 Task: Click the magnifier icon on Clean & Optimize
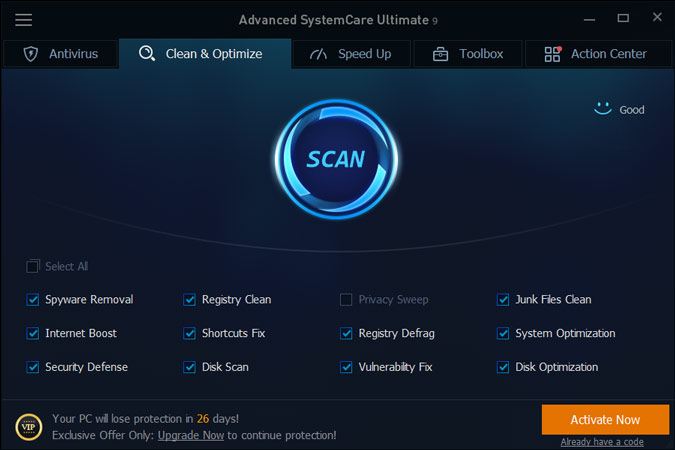point(147,53)
